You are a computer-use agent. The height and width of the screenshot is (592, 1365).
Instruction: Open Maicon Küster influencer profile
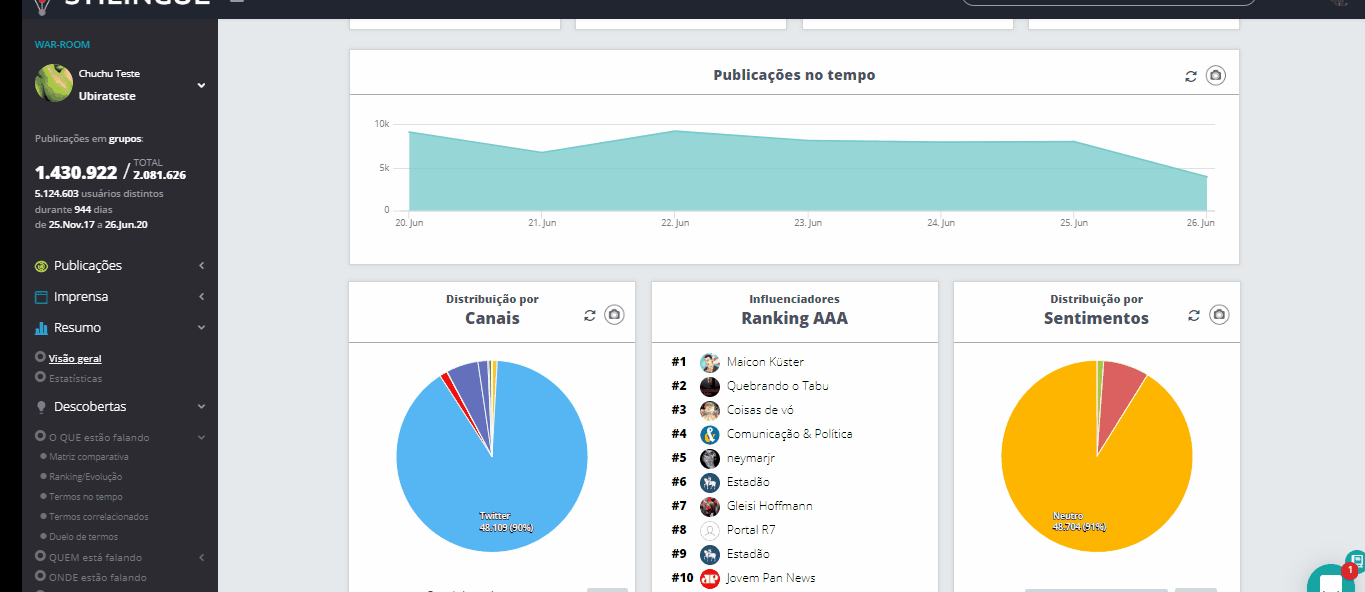pos(765,362)
